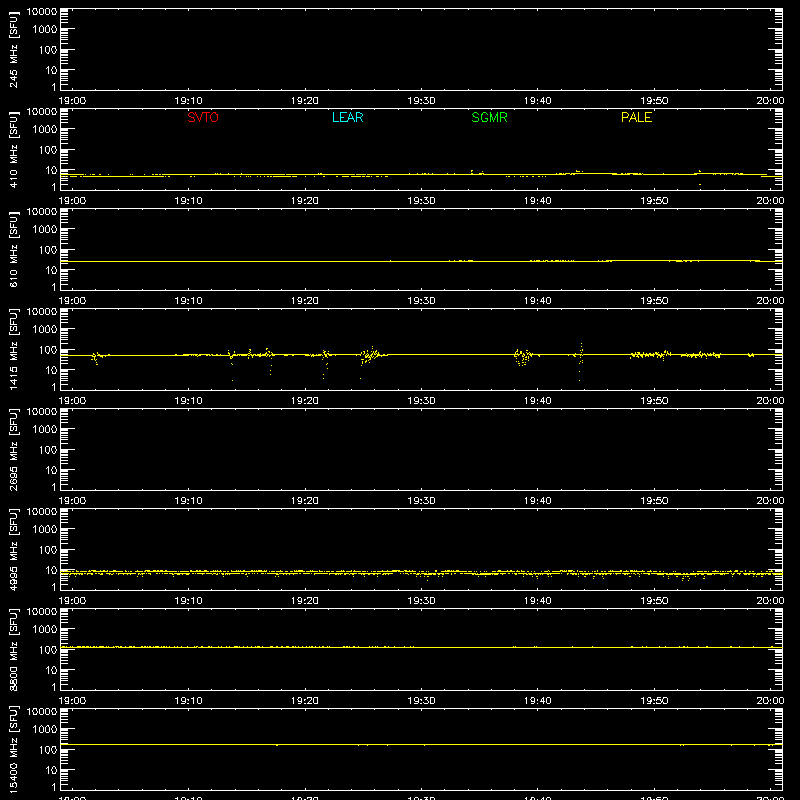
Task: Select the 410 MHz [SFU] axis label
Action: pos(14,149)
